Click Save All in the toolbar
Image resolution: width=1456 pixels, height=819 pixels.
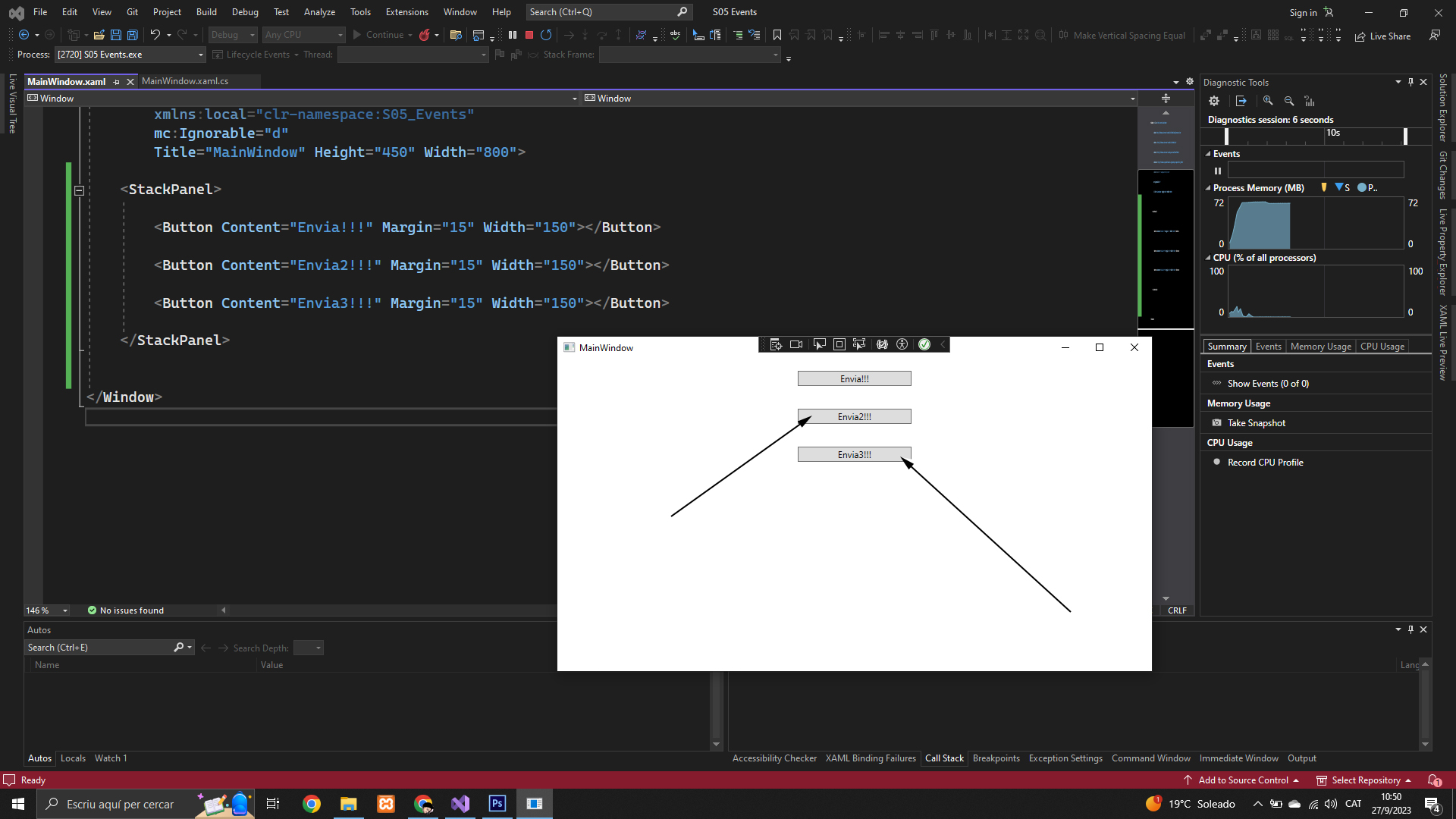click(133, 35)
